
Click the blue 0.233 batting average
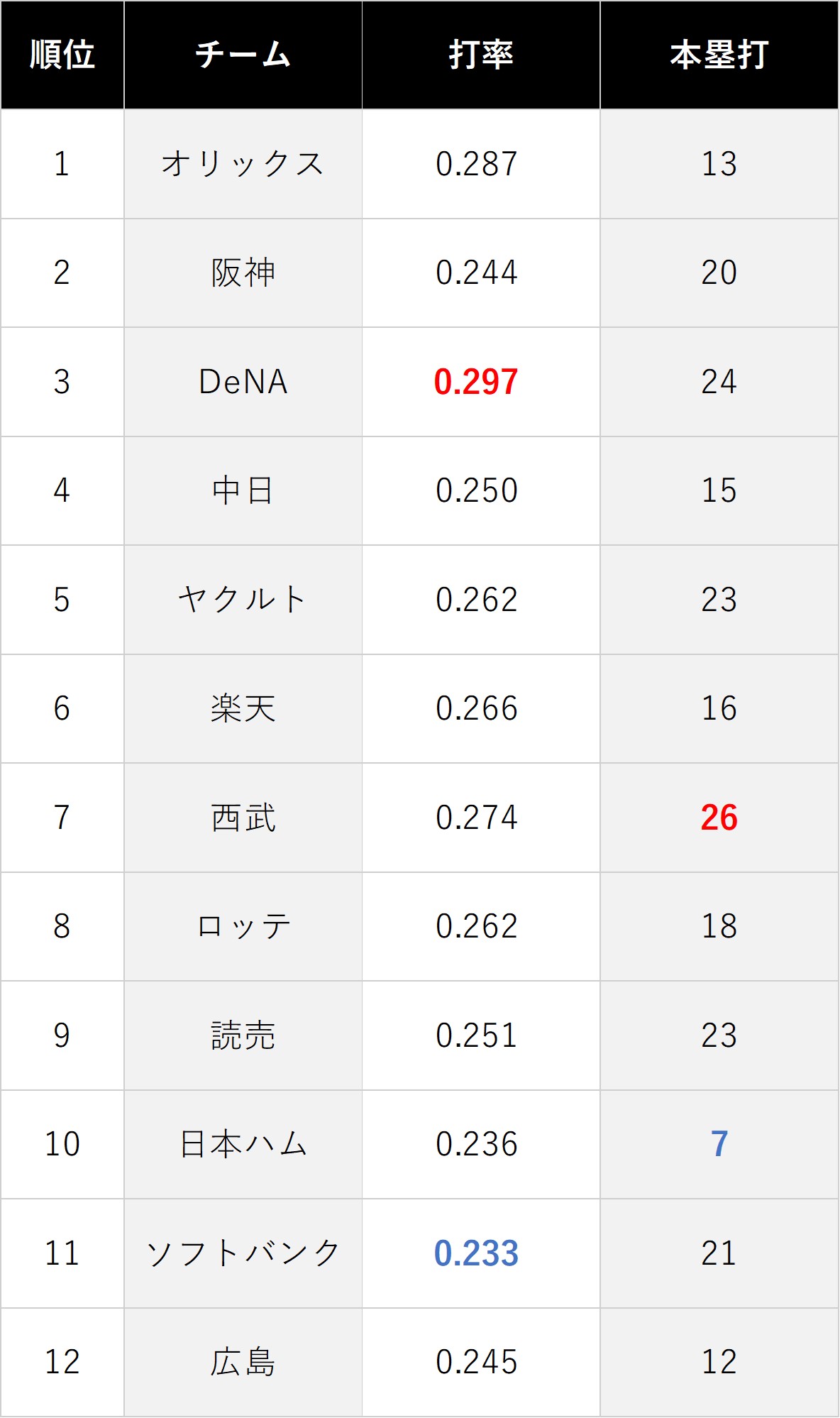(476, 1253)
